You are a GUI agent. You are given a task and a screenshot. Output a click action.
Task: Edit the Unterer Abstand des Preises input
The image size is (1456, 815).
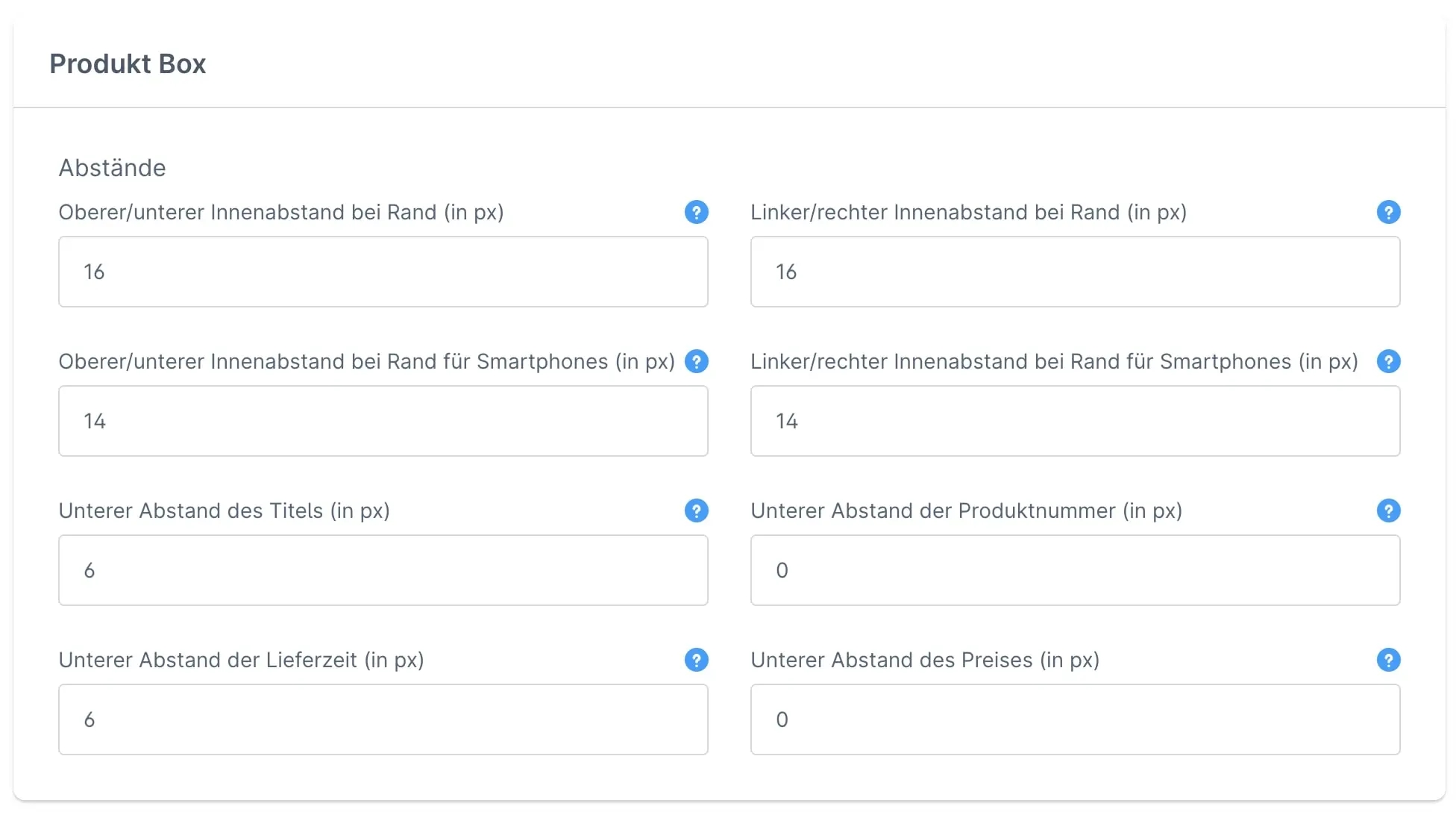pyautogui.click(x=1075, y=719)
